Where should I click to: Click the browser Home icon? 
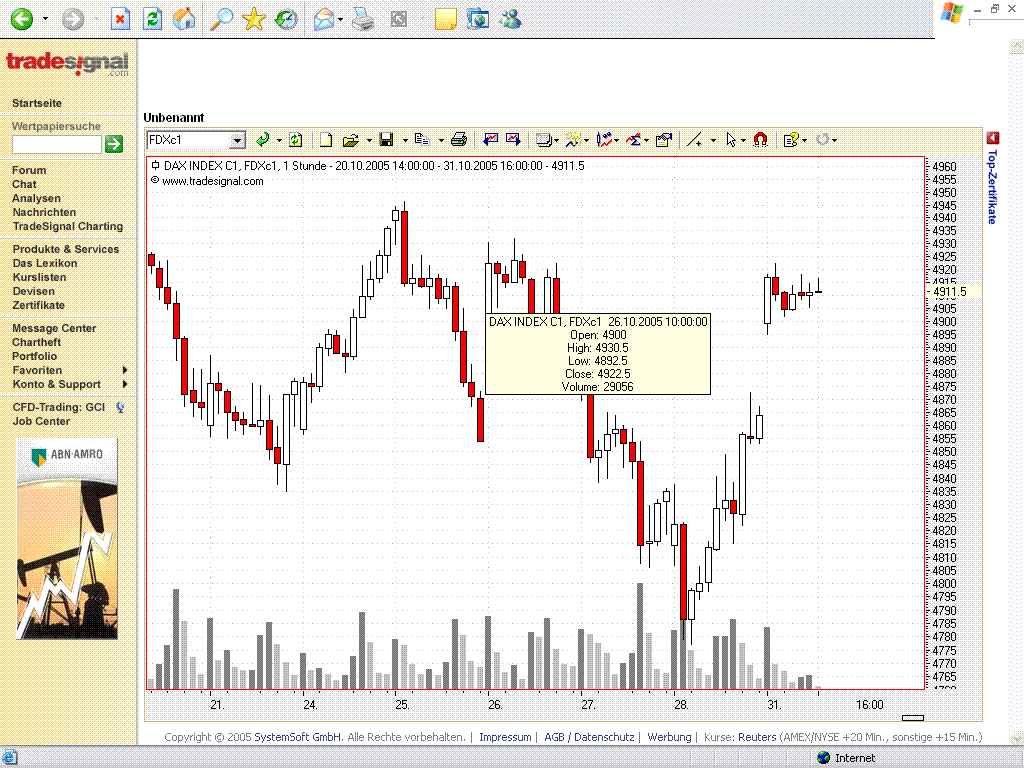(x=184, y=18)
